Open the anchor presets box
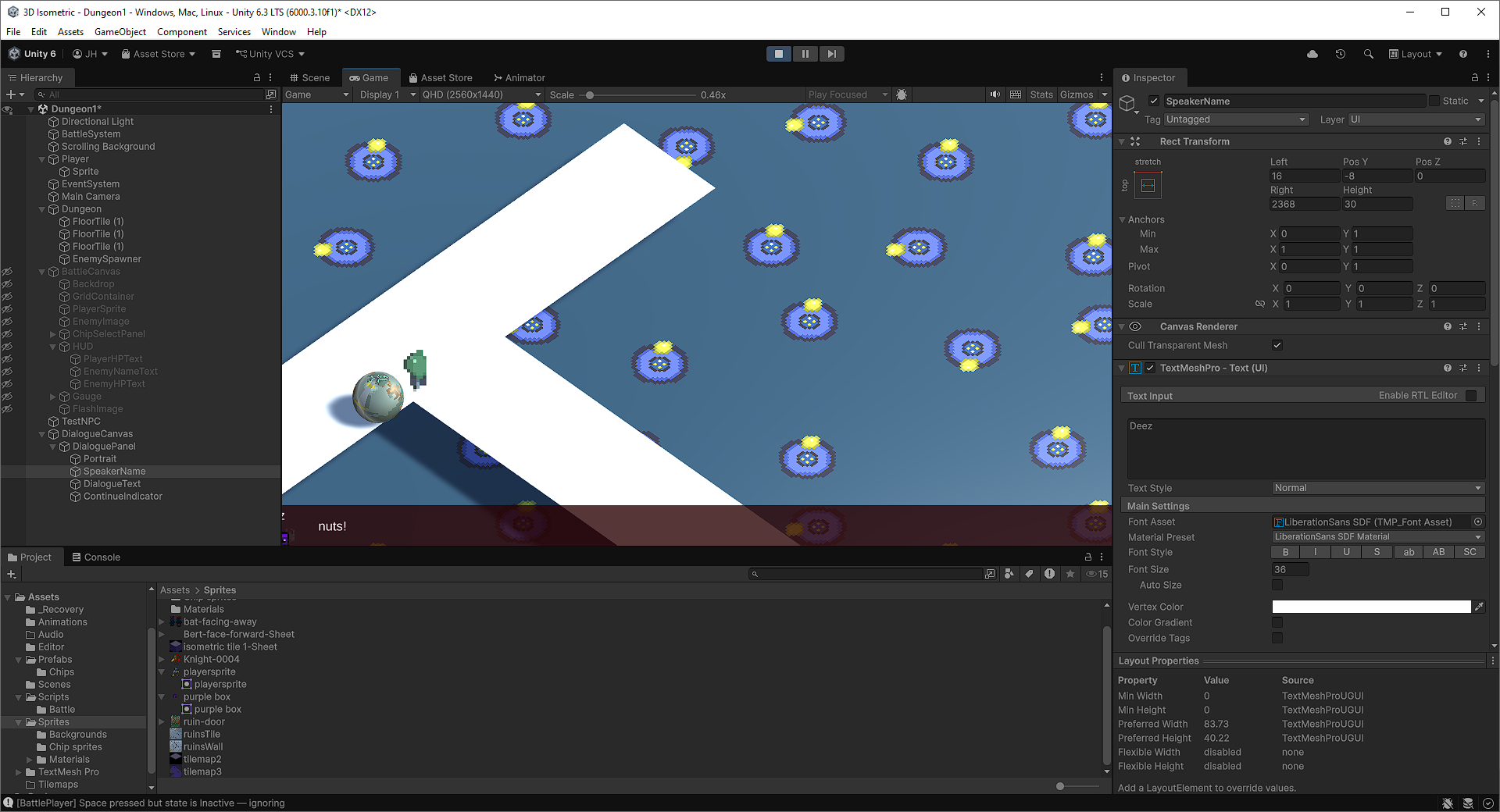 point(1148,185)
